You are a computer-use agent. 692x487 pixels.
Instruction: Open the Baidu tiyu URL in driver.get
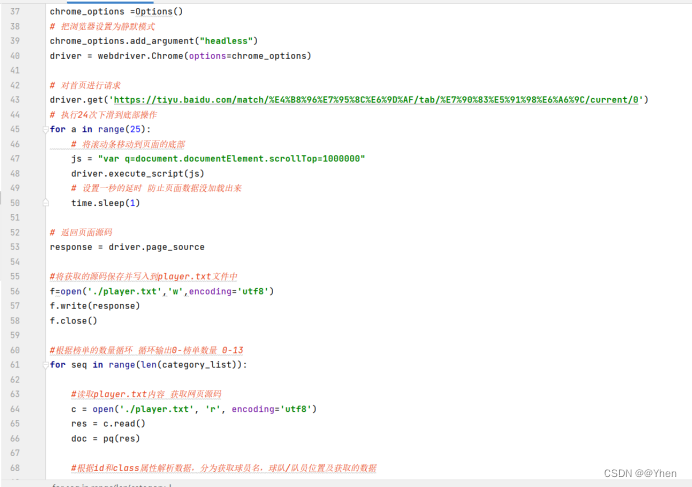[x=376, y=100]
